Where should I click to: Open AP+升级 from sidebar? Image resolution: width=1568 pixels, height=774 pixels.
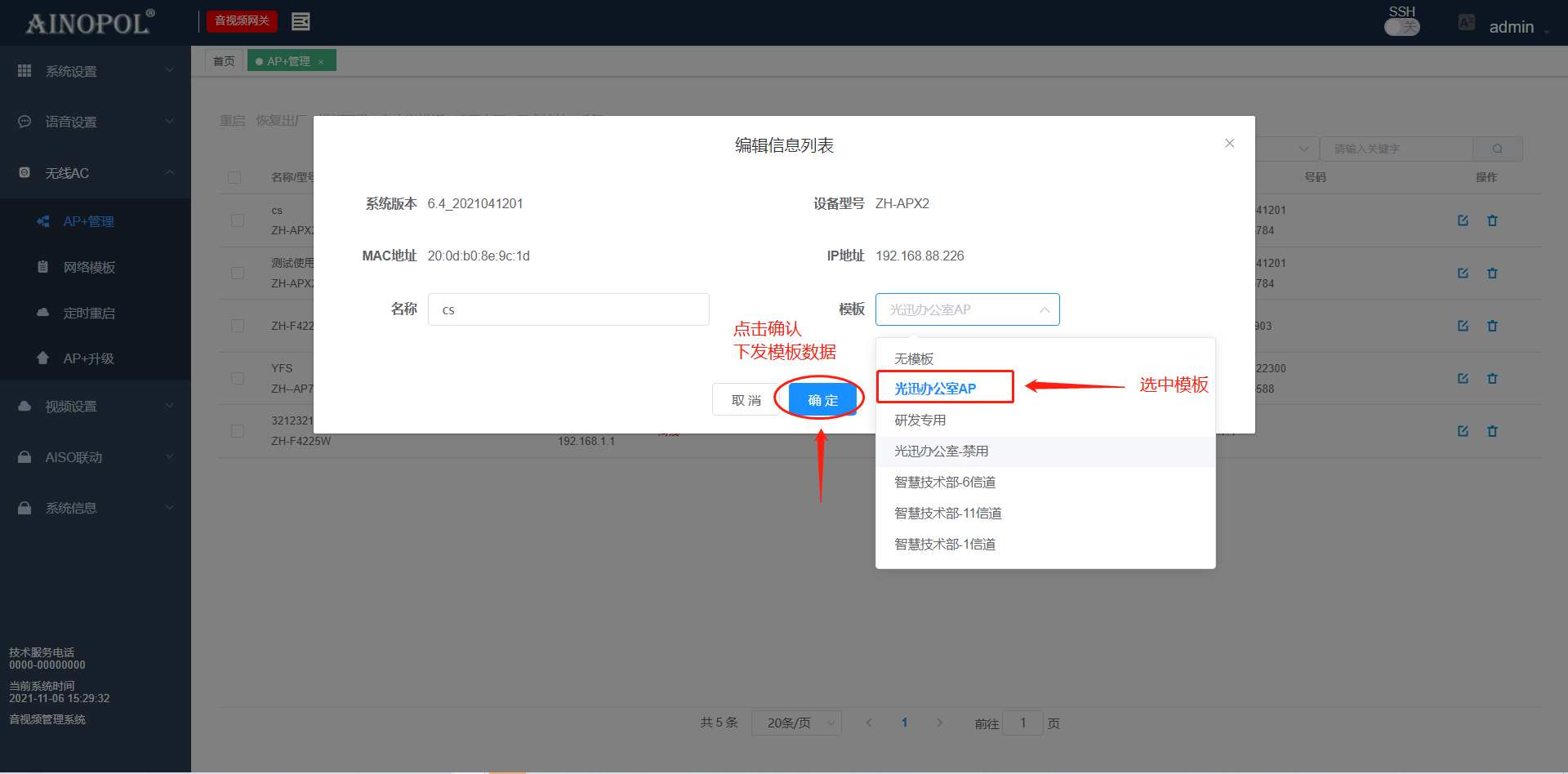tap(88, 358)
